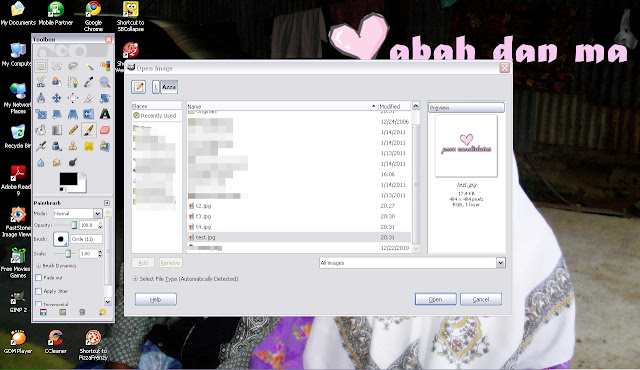Click the Azza folder path button
This screenshot has width=640, height=370.
(169, 87)
